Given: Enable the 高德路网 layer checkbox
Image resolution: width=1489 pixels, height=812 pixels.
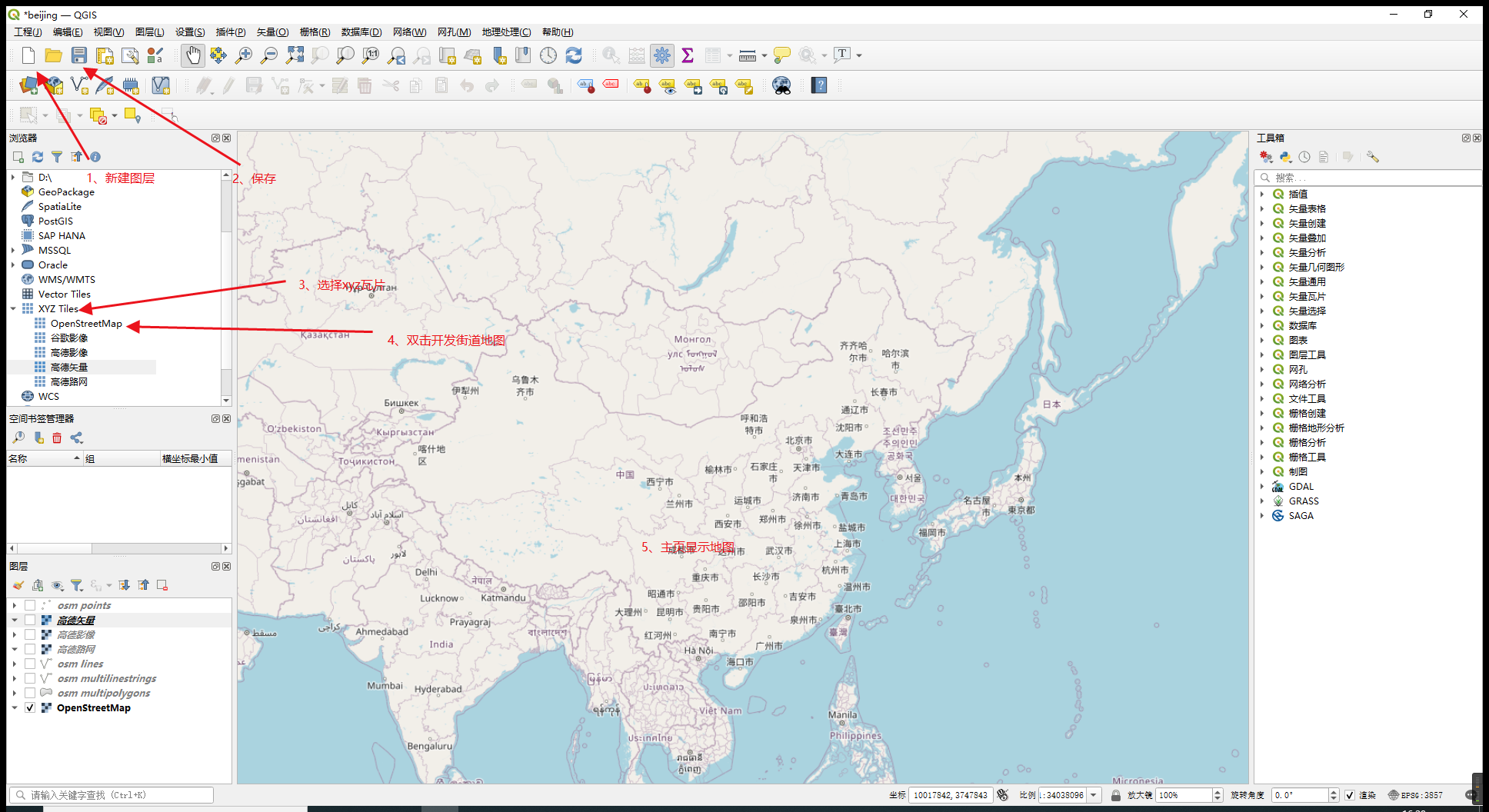Looking at the screenshot, I should 30,649.
